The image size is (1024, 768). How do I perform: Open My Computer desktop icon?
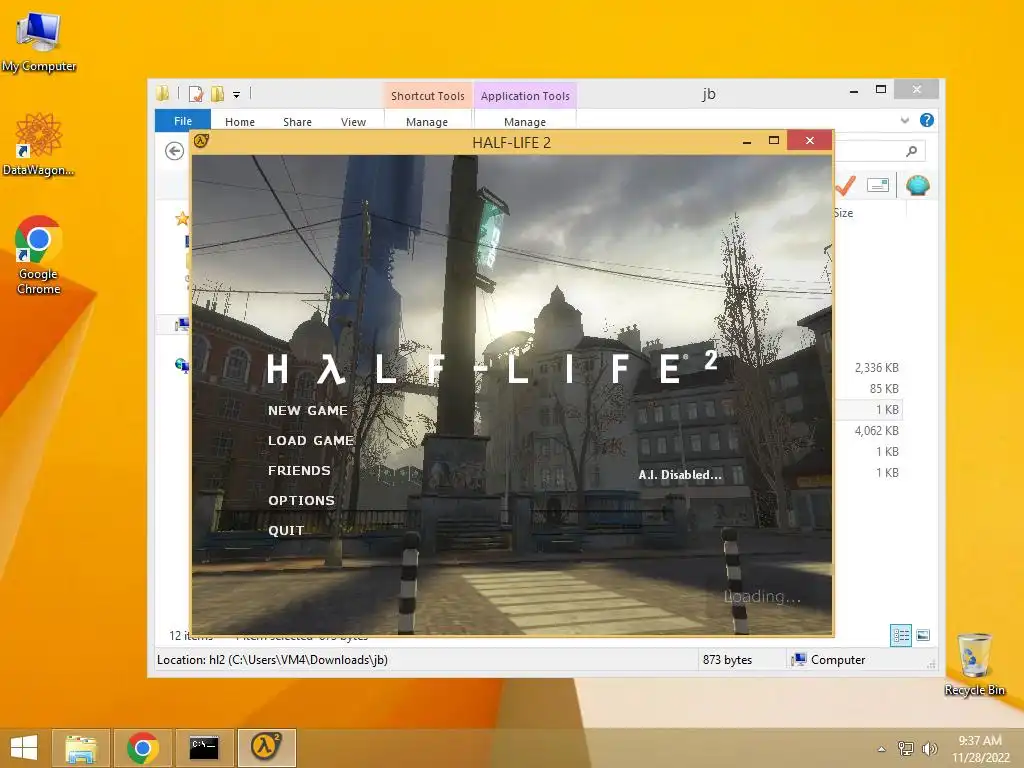[x=39, y=40]
